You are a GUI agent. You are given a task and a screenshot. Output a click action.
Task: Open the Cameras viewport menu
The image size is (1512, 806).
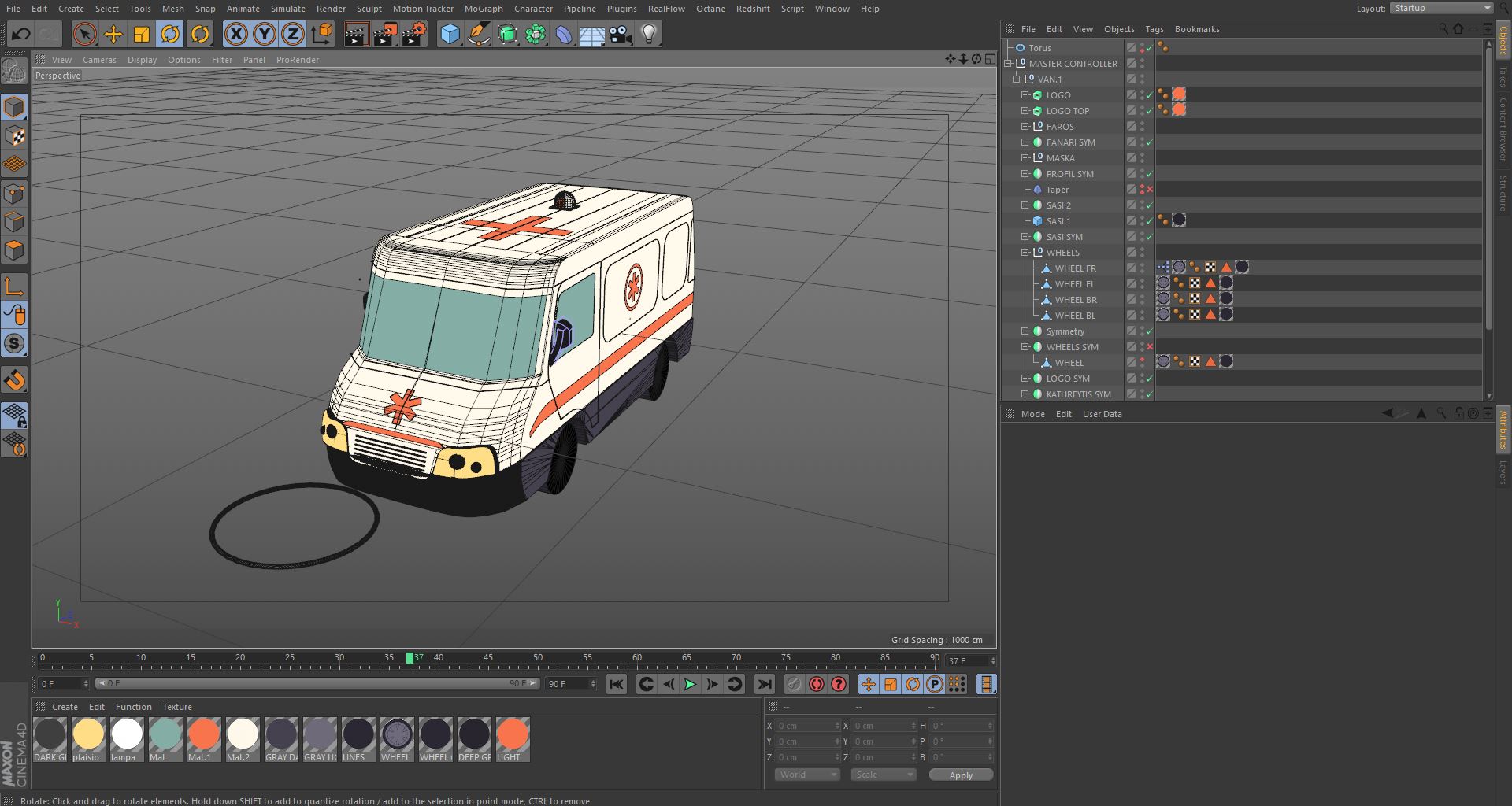click(99, 60)
